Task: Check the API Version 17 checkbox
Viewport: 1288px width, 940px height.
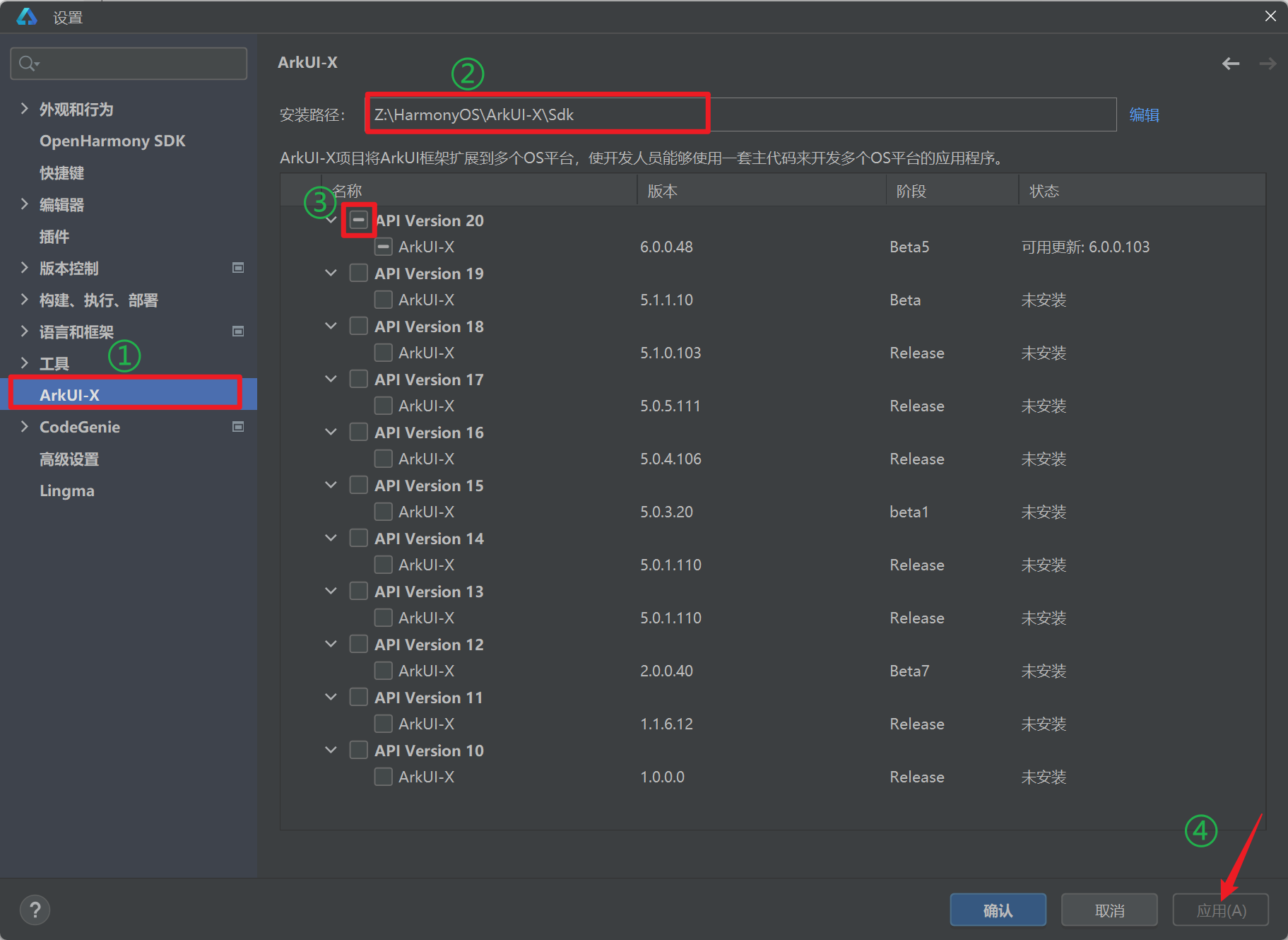Action: click(359, 380)
